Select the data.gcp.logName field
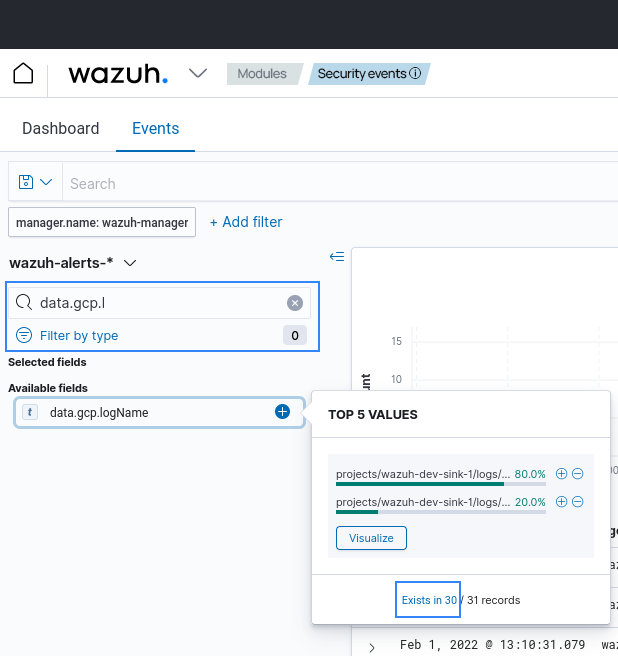 click(159, 413)
